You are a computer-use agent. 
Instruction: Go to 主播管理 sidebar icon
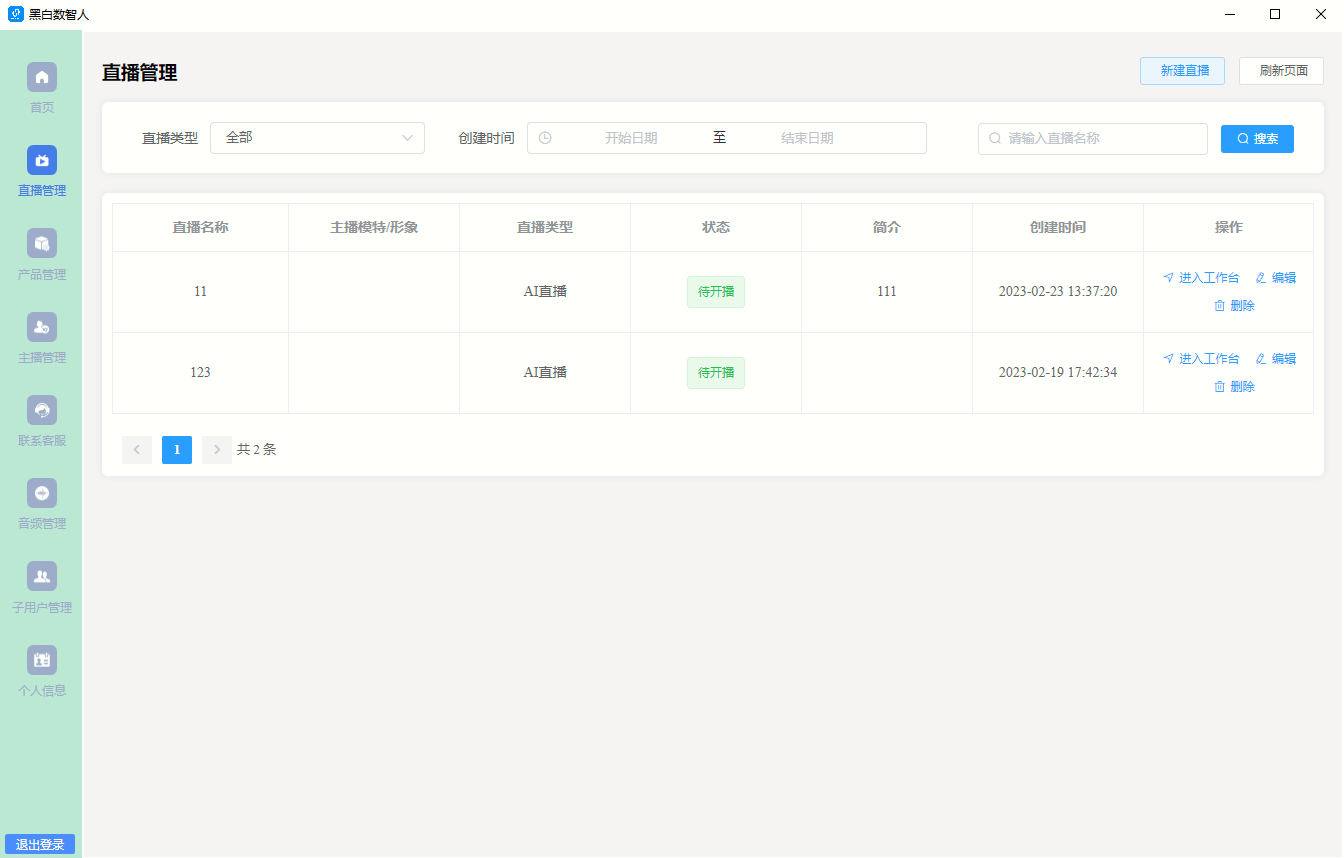tap(42, 327)
